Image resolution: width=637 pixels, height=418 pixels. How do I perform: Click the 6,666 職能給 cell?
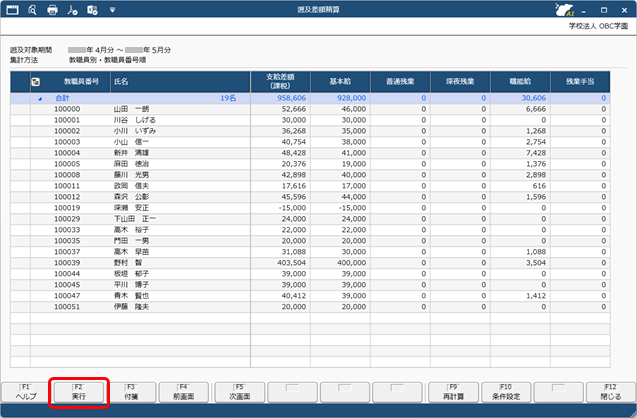(x=520, y=109)
